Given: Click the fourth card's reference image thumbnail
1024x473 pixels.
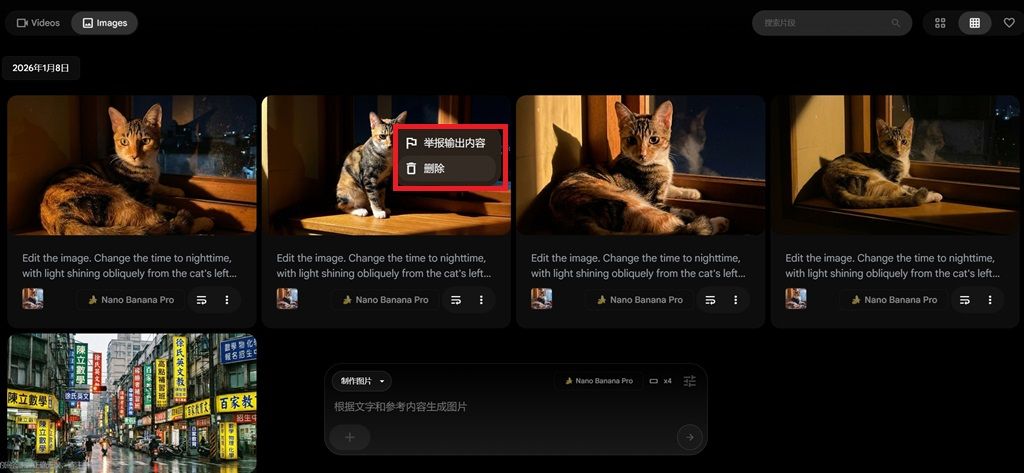Looking at the screenshot, I should [x=796, y=299].
